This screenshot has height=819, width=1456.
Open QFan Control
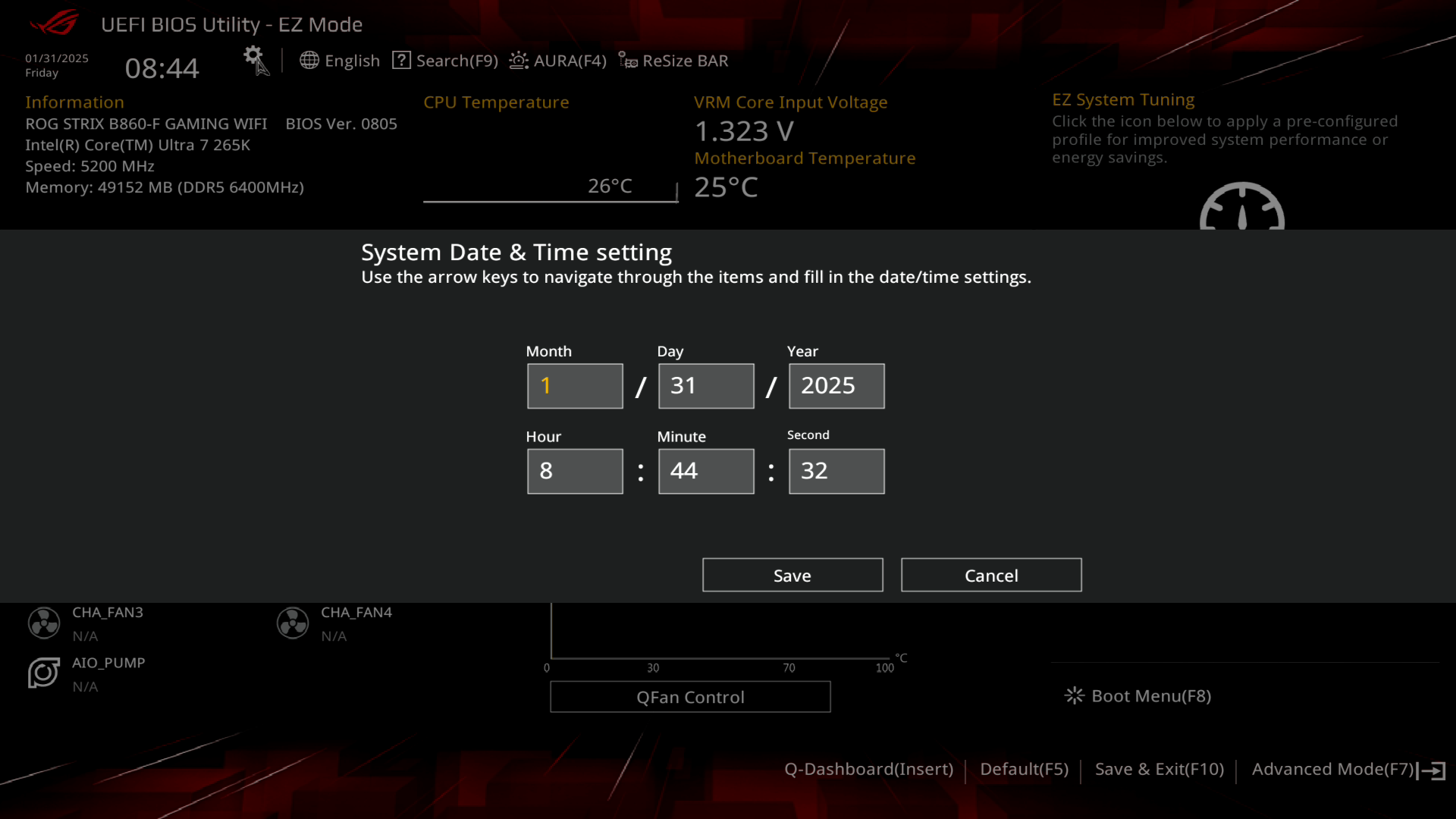690,697
